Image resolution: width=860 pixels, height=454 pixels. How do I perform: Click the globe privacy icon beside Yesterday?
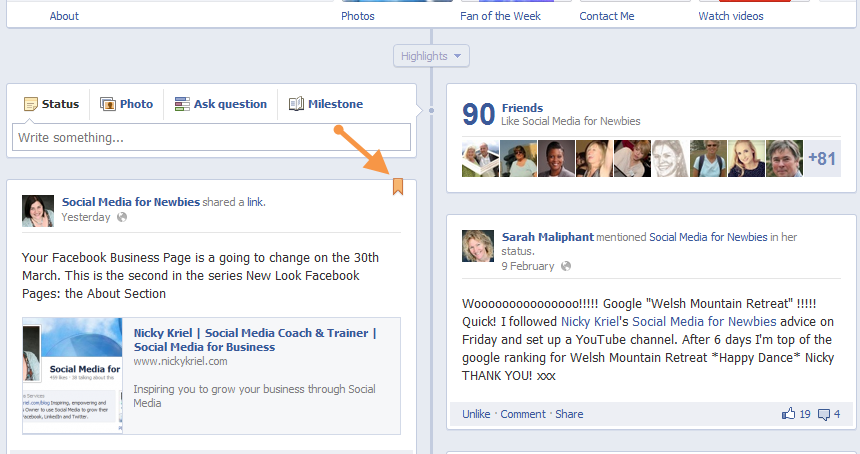click(x=122, y=217)
